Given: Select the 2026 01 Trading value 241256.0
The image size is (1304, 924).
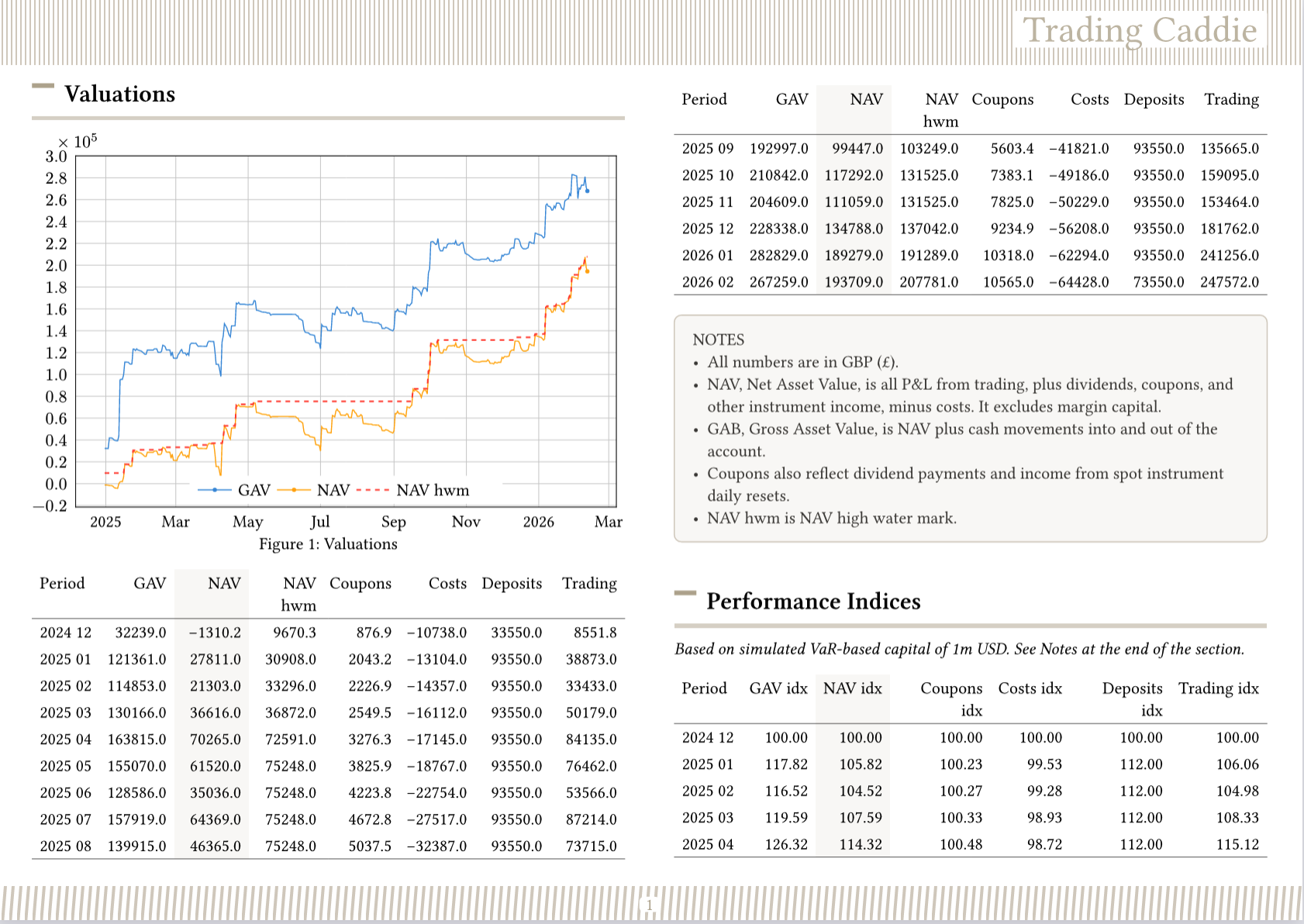Looking at the screenshot, I should tap(1229, 255).
